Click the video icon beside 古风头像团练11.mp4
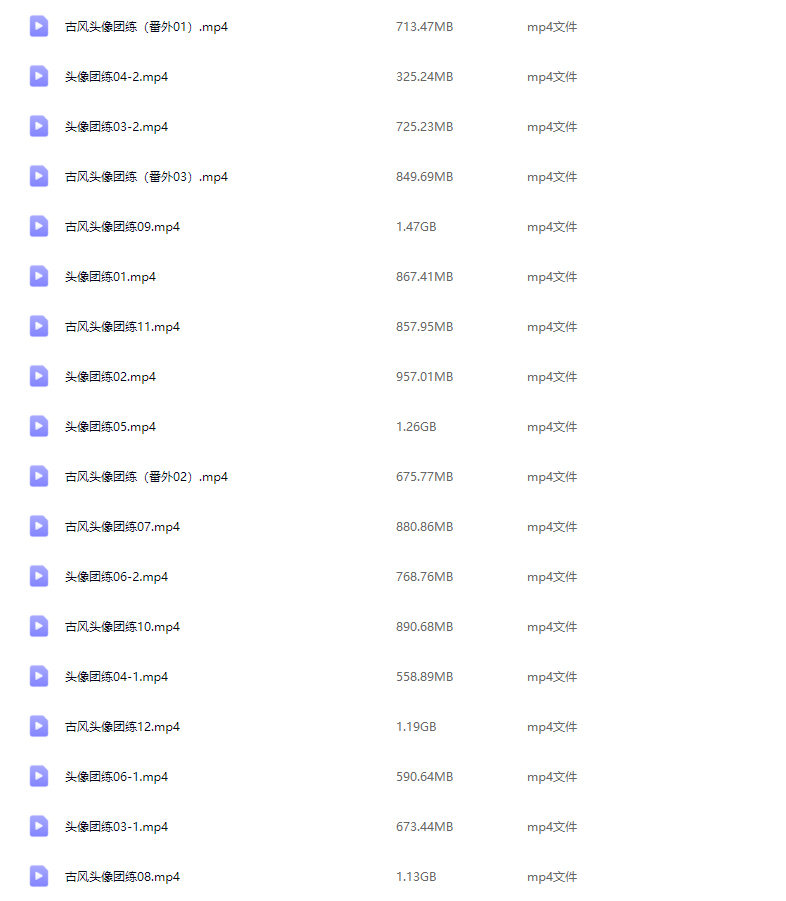 [x=39, y=326]
